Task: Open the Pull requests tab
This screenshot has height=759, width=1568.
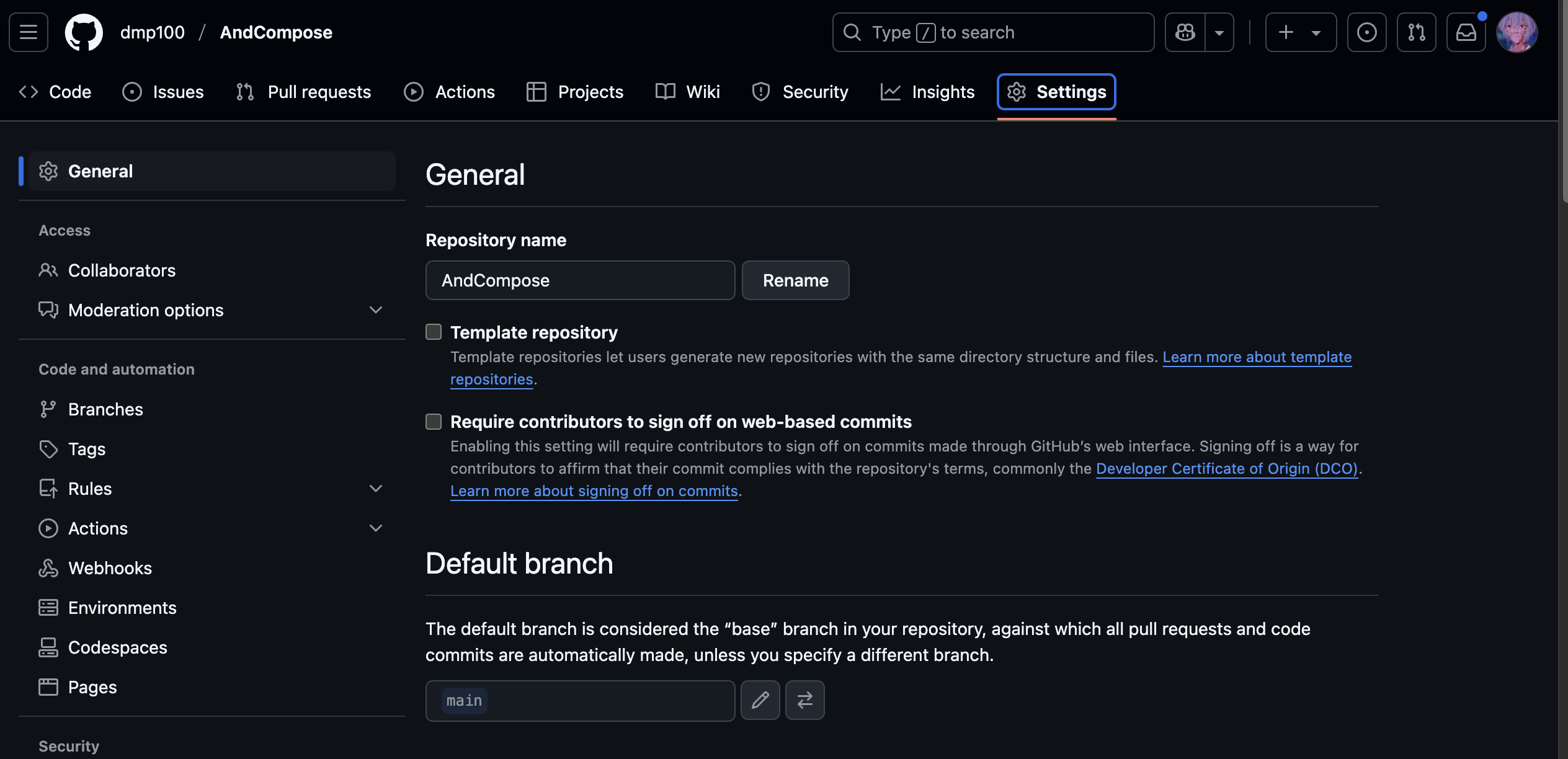Action: pos(304,92)
